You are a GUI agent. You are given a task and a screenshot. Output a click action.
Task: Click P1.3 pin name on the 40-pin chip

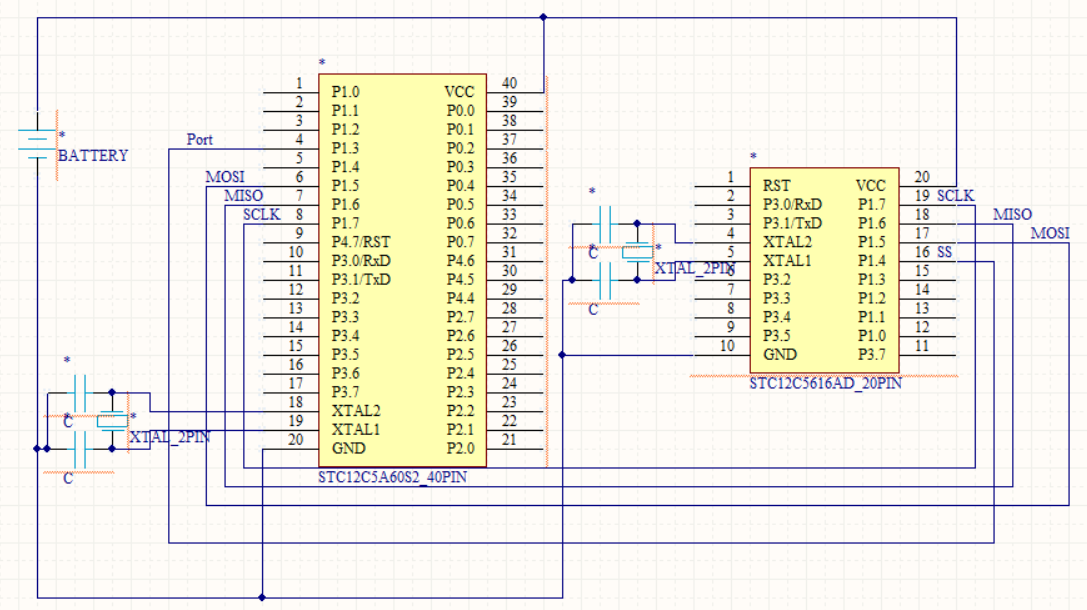pyautogui.click(x=345, y=148)
